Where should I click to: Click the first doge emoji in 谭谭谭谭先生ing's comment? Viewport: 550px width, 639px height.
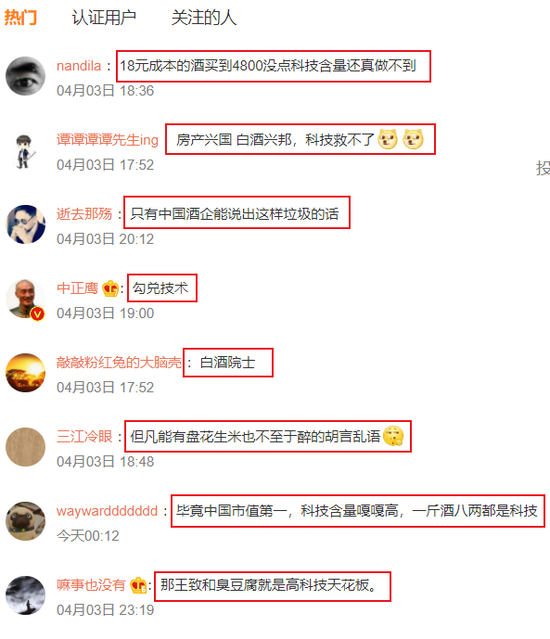click(x=387, y=139)
